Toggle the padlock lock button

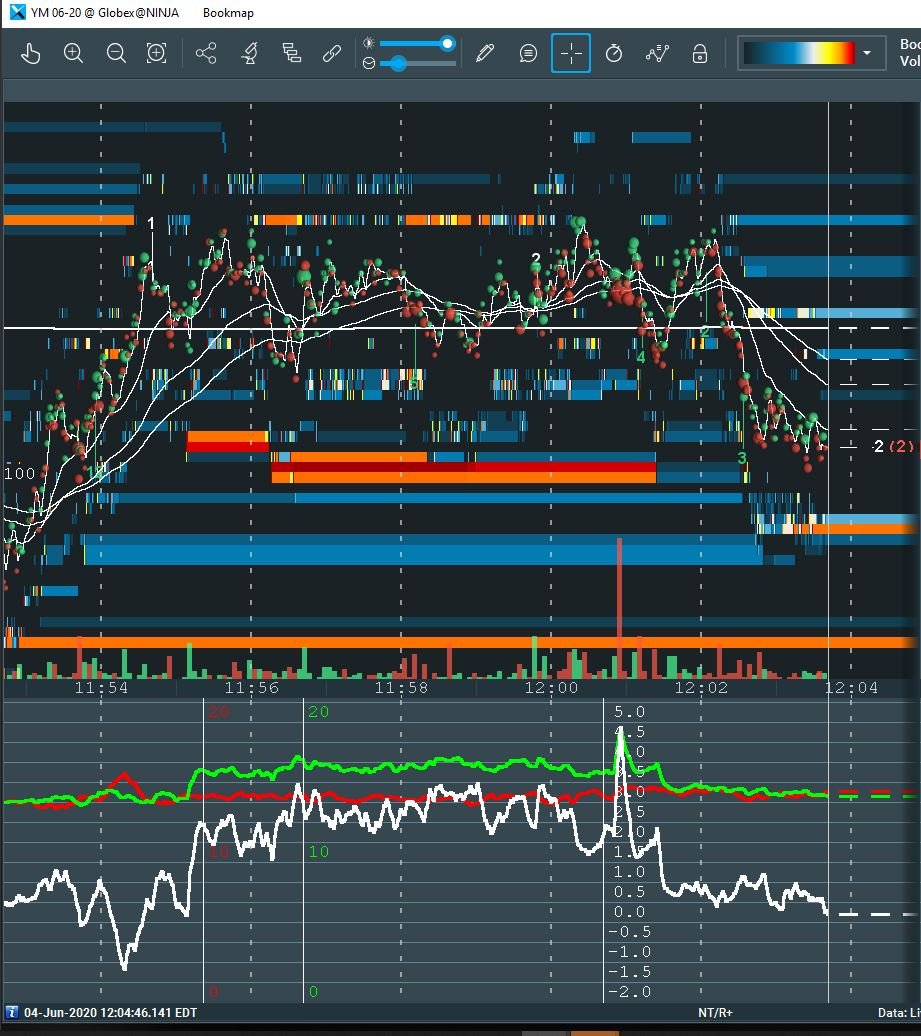pyautogui.click(x=700, y=54)
